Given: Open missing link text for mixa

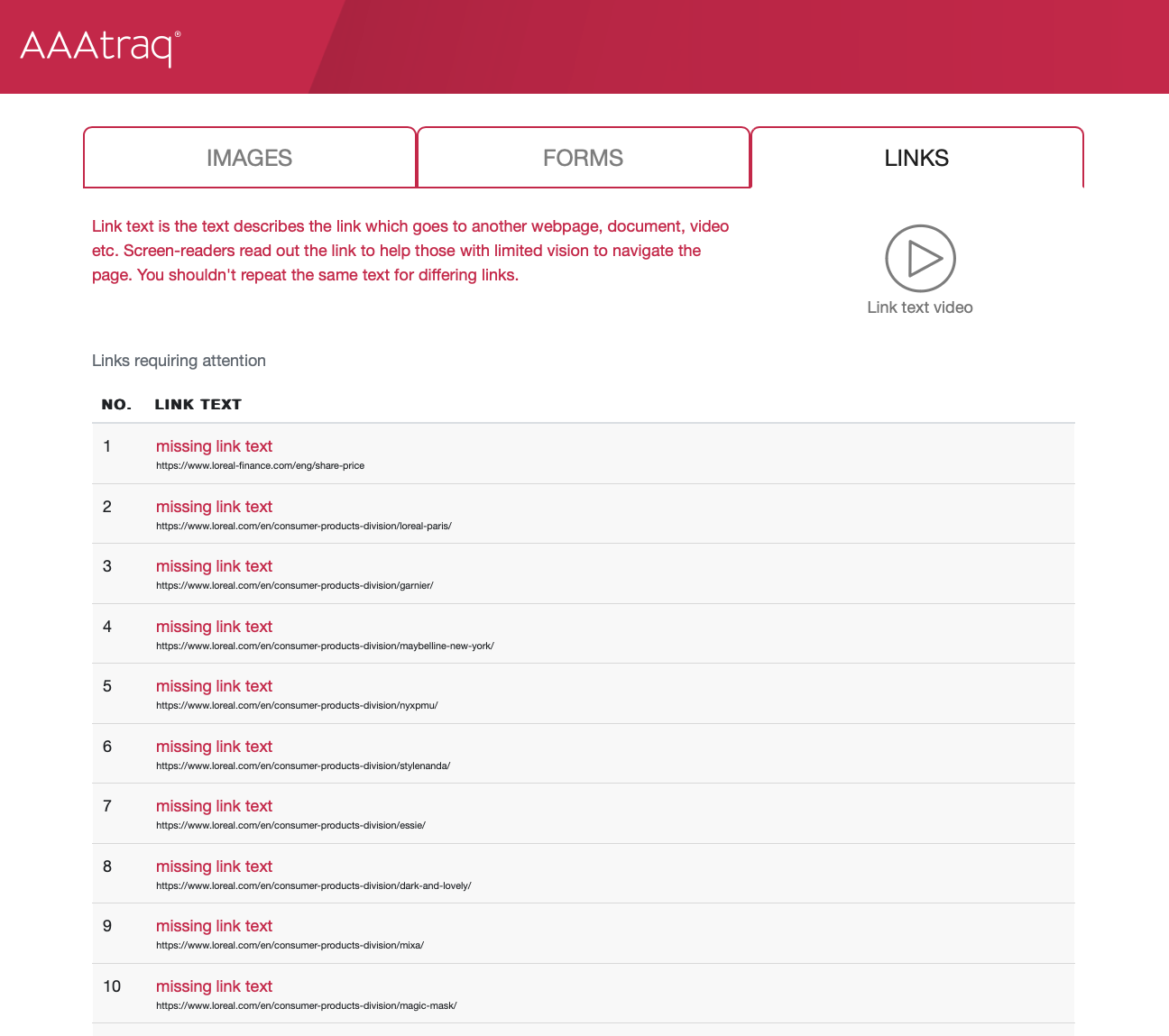Looking at the screenshot, I should tap(214, 926).
